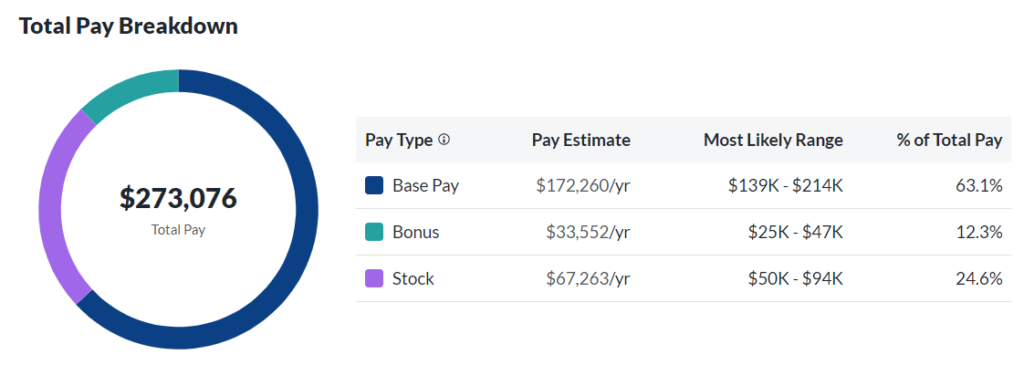The image size is (1024, 365).
Task: Click the Pay Type column header
Action: [x=399, y=140]
